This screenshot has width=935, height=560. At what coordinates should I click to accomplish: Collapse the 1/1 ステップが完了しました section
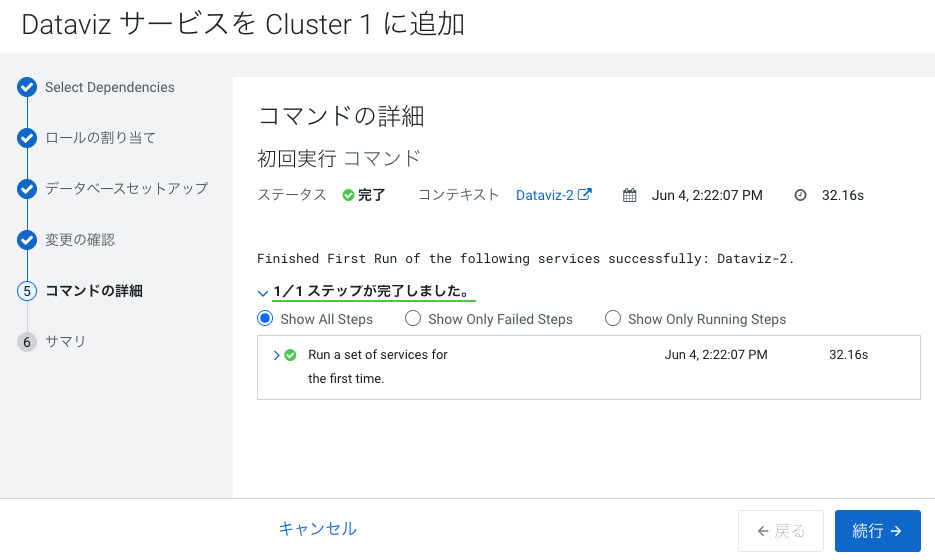(262, 293)
